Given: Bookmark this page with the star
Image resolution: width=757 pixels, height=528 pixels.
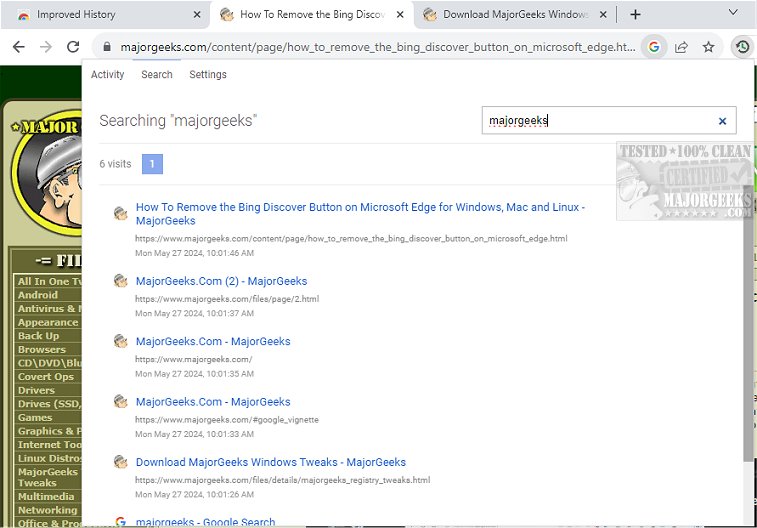Looking at the screenshot, I should coord(708,47).
